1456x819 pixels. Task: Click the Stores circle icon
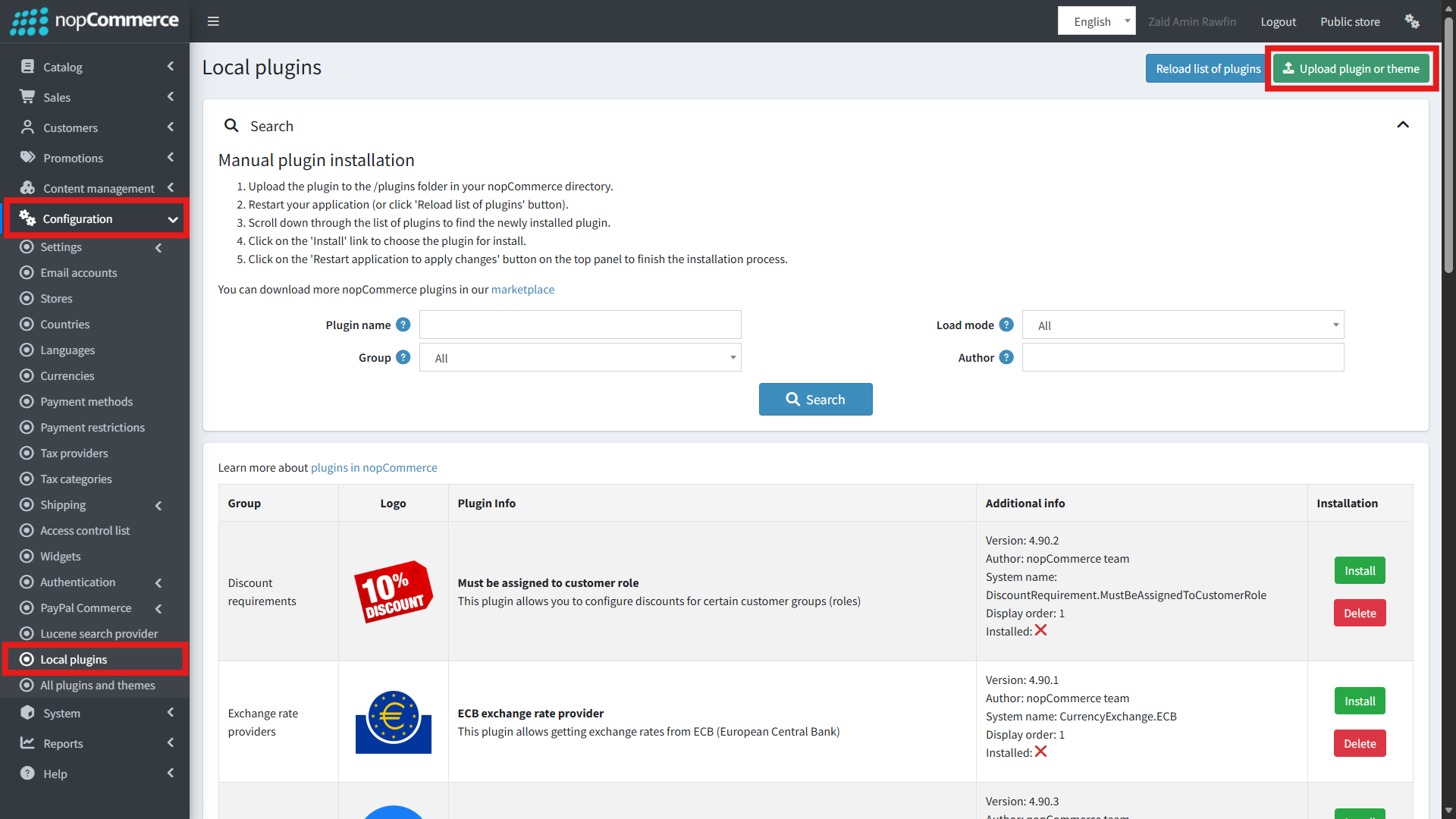27,298
